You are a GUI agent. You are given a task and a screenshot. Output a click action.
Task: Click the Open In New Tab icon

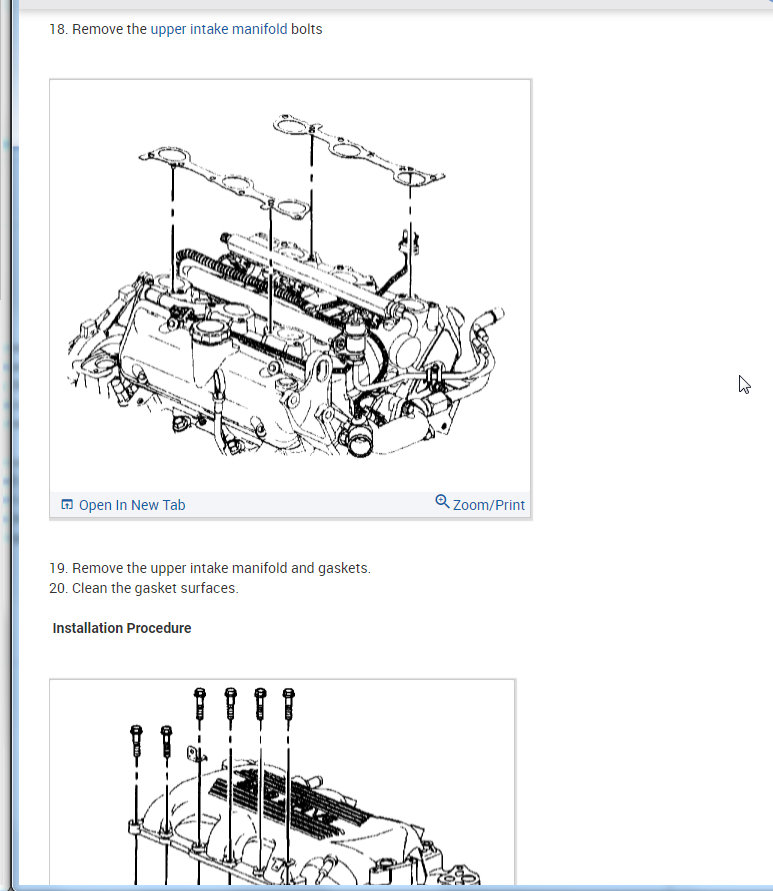pyautogui.click(x=67, y=505)
